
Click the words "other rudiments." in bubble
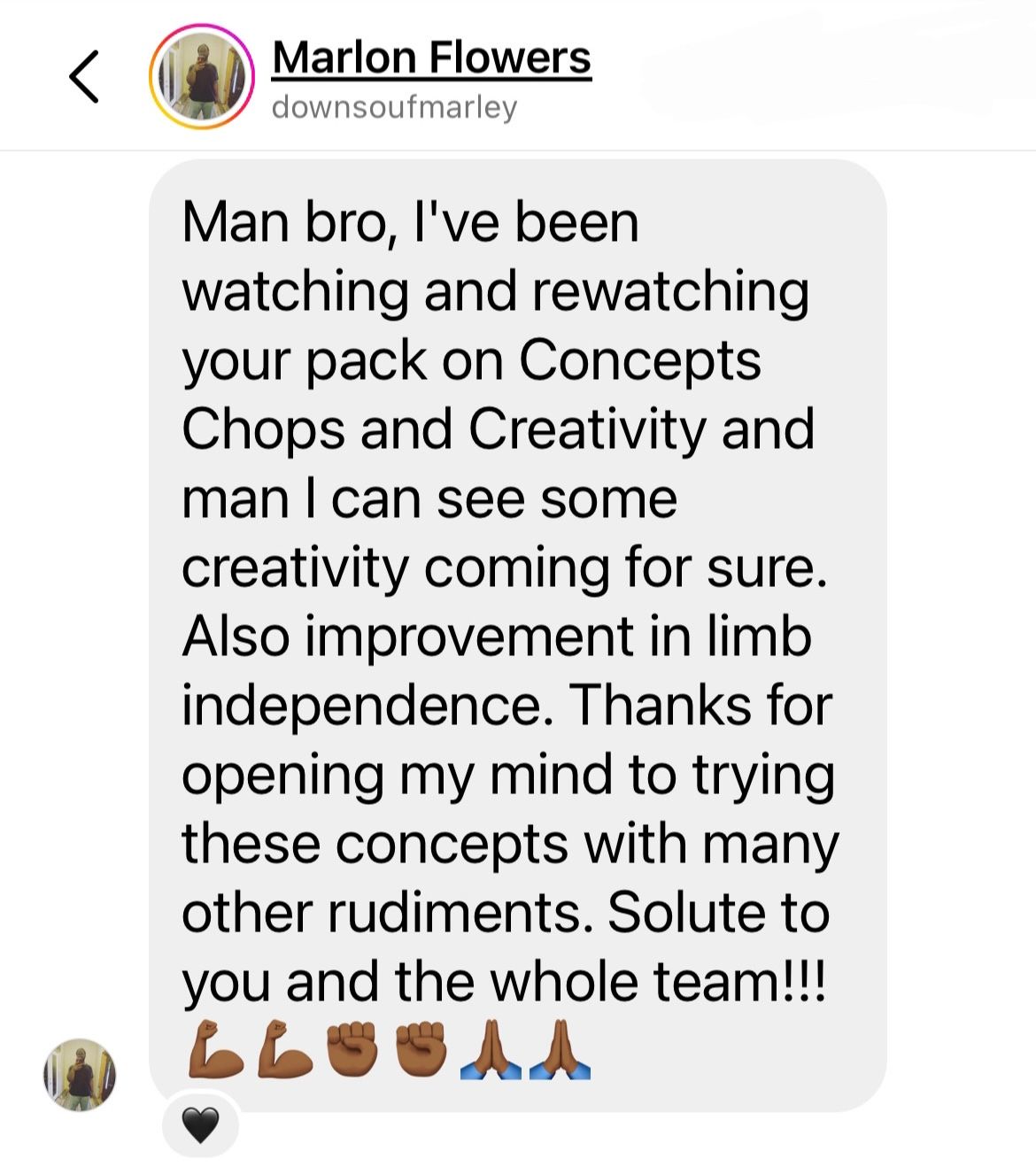(388, 913)
